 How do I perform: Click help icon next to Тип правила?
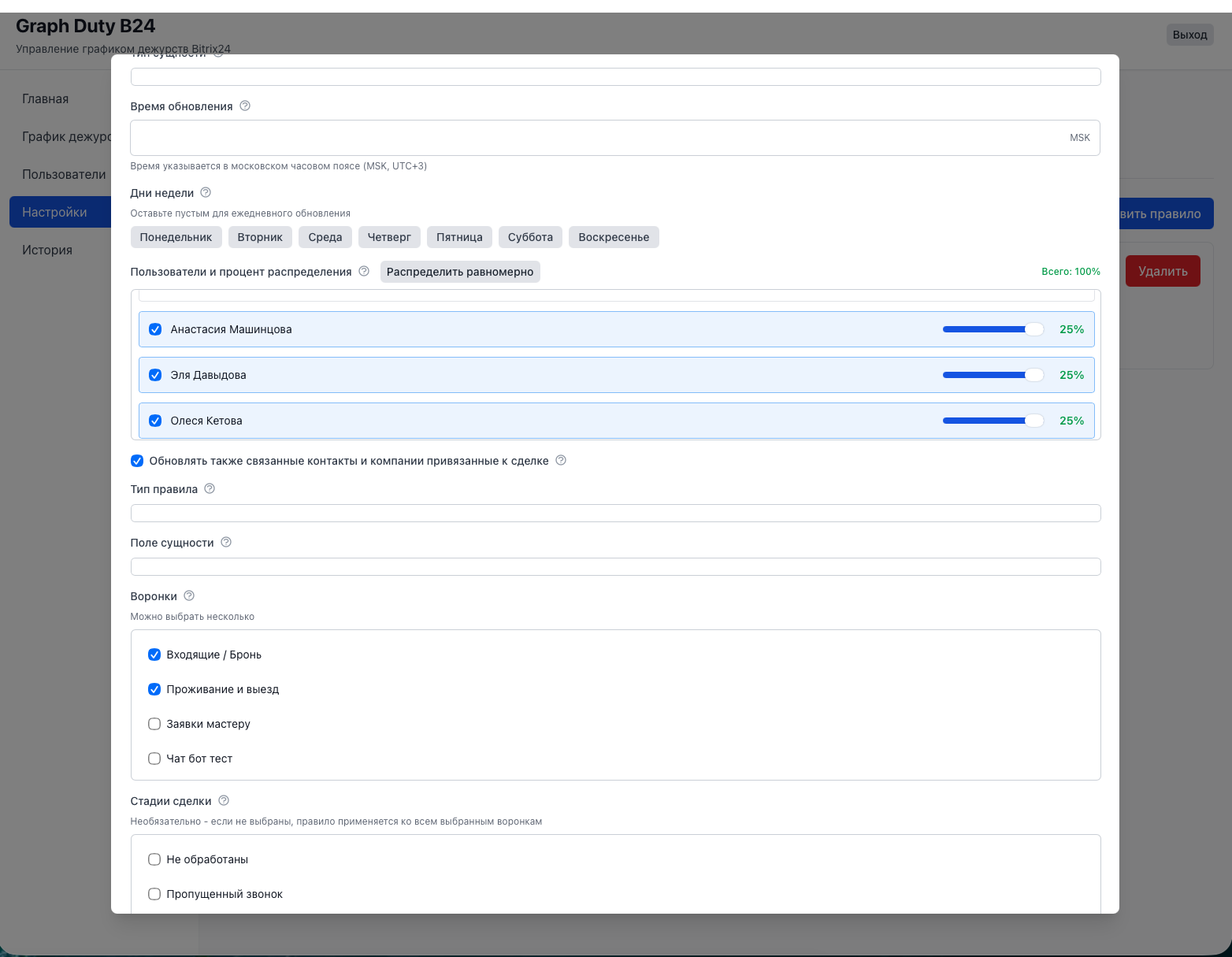click(210, 489)
